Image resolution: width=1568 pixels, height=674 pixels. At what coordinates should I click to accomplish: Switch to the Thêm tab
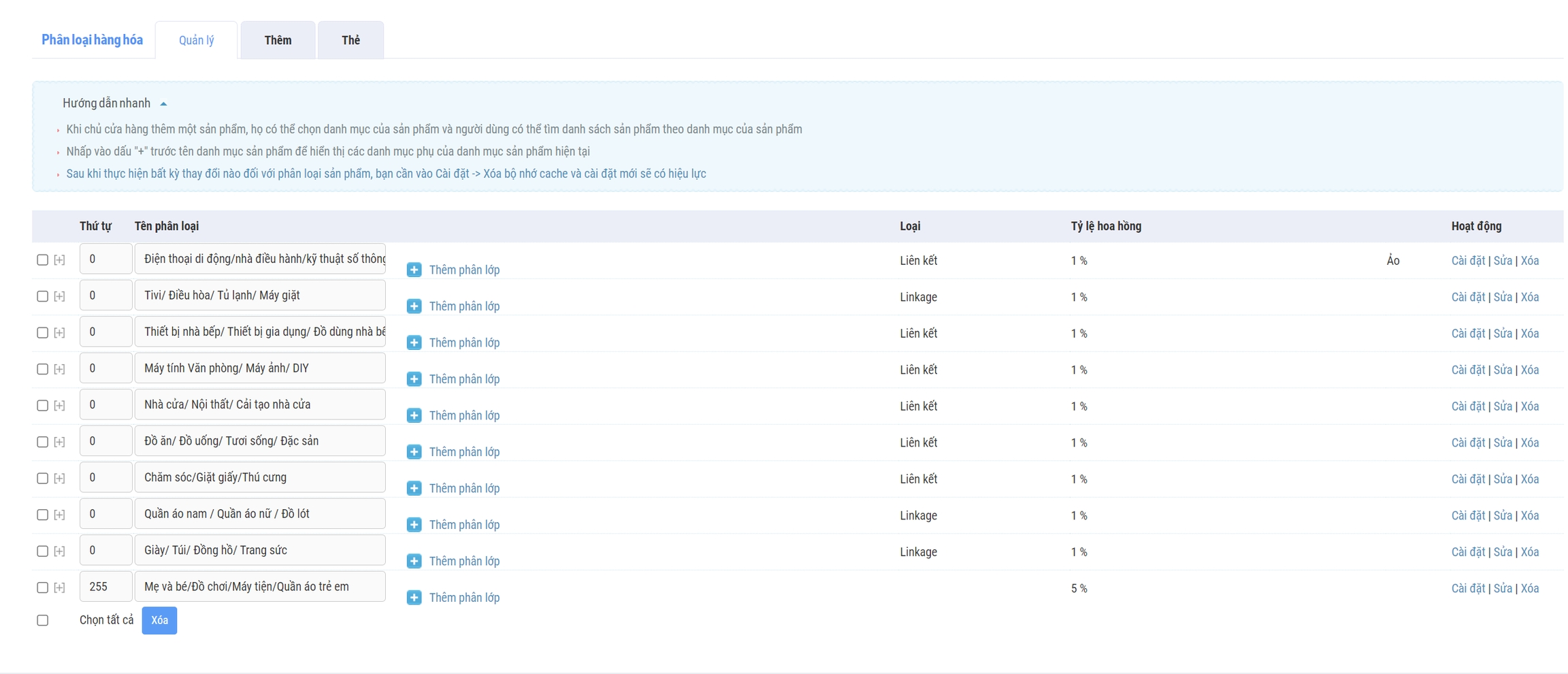pyautogui.click(x=278, y=40)
